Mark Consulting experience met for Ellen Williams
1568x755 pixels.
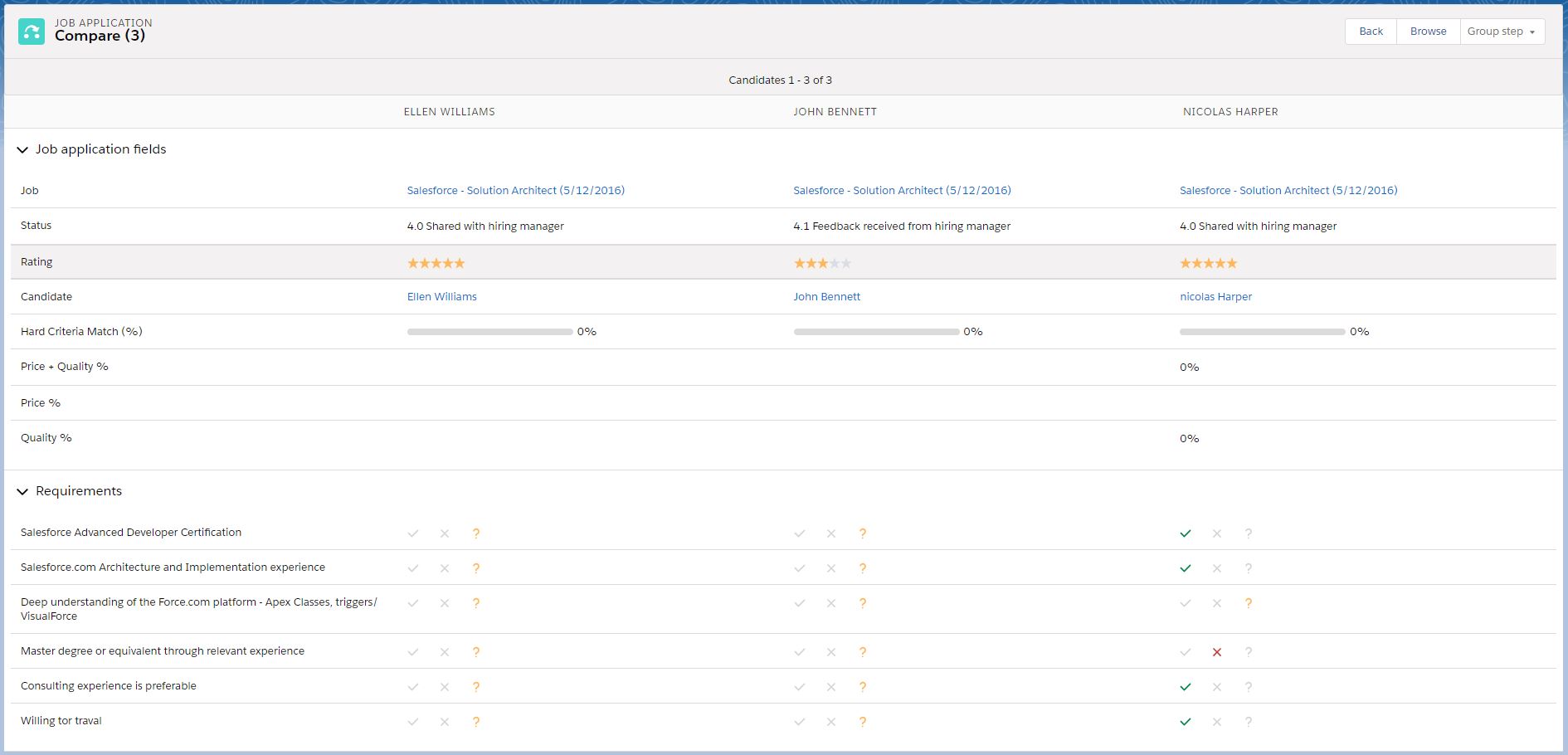pos(413,687)
